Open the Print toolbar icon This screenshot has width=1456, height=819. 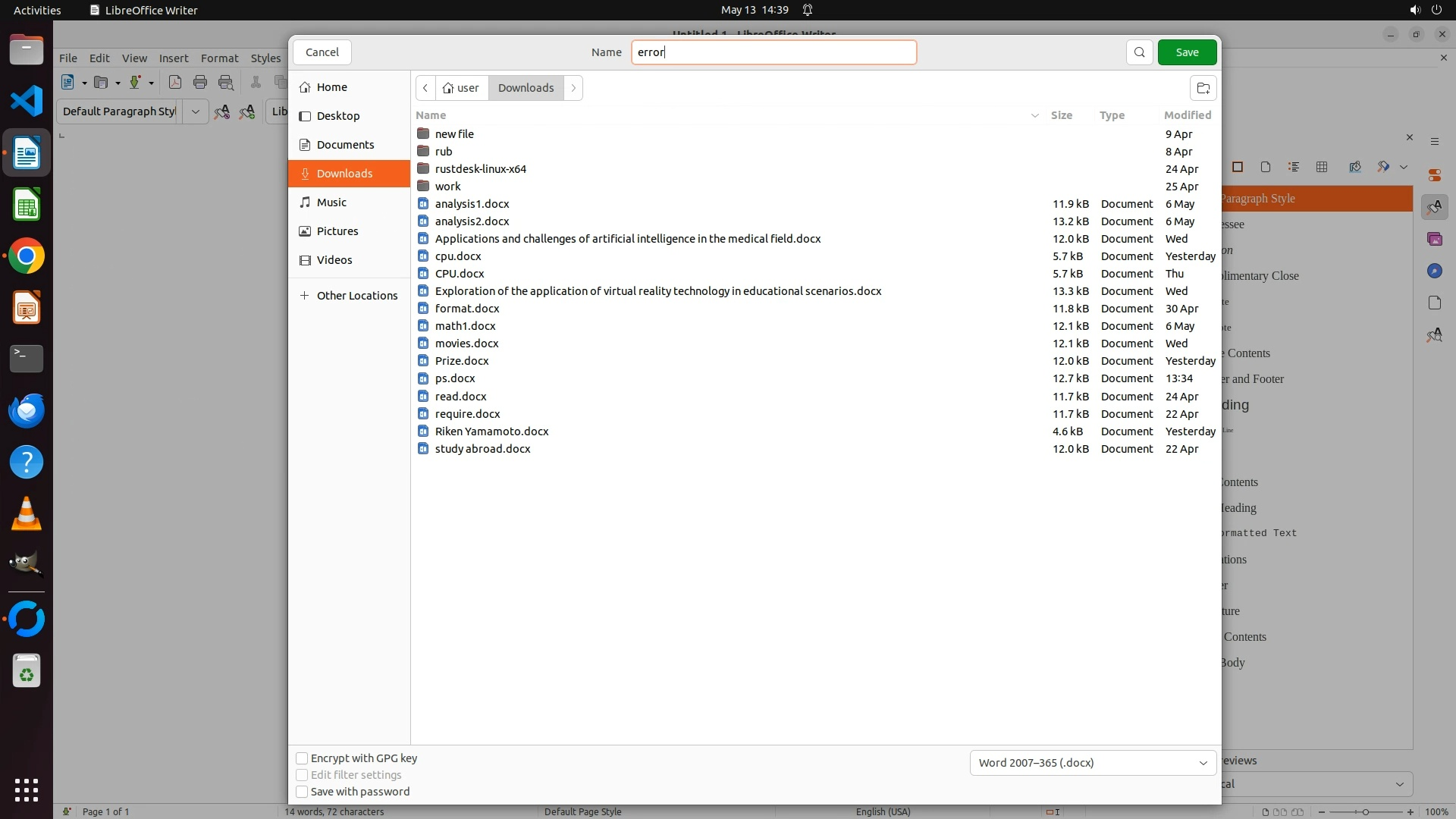point(200,83)
